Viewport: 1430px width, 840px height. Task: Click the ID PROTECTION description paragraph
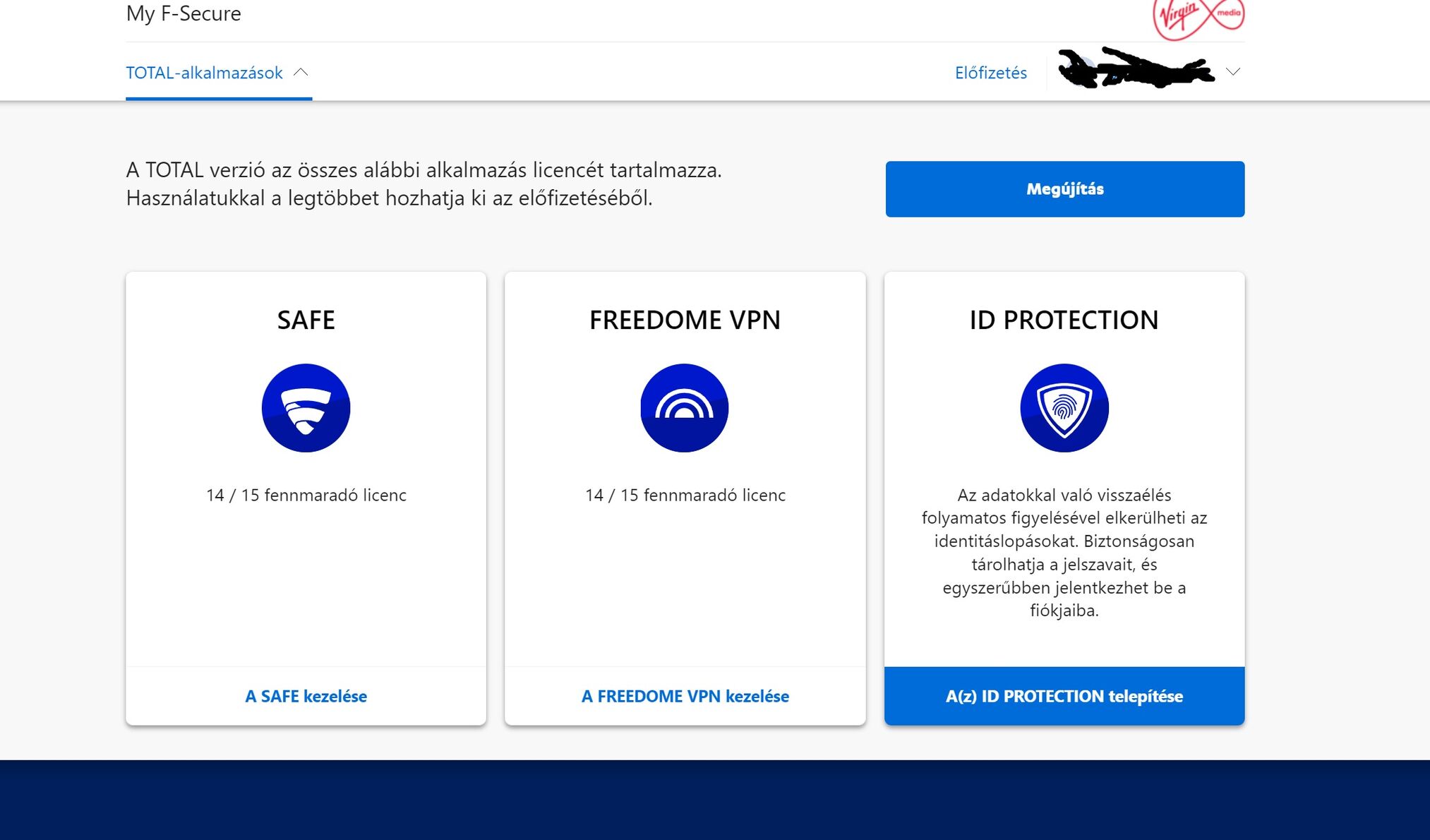[1064, 552]
